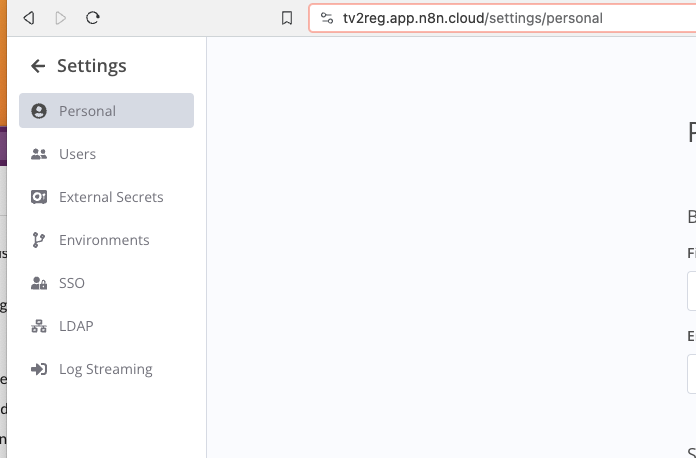Open the Log Streaming settings page
696x458 pixels.
(x=106, y=369)
